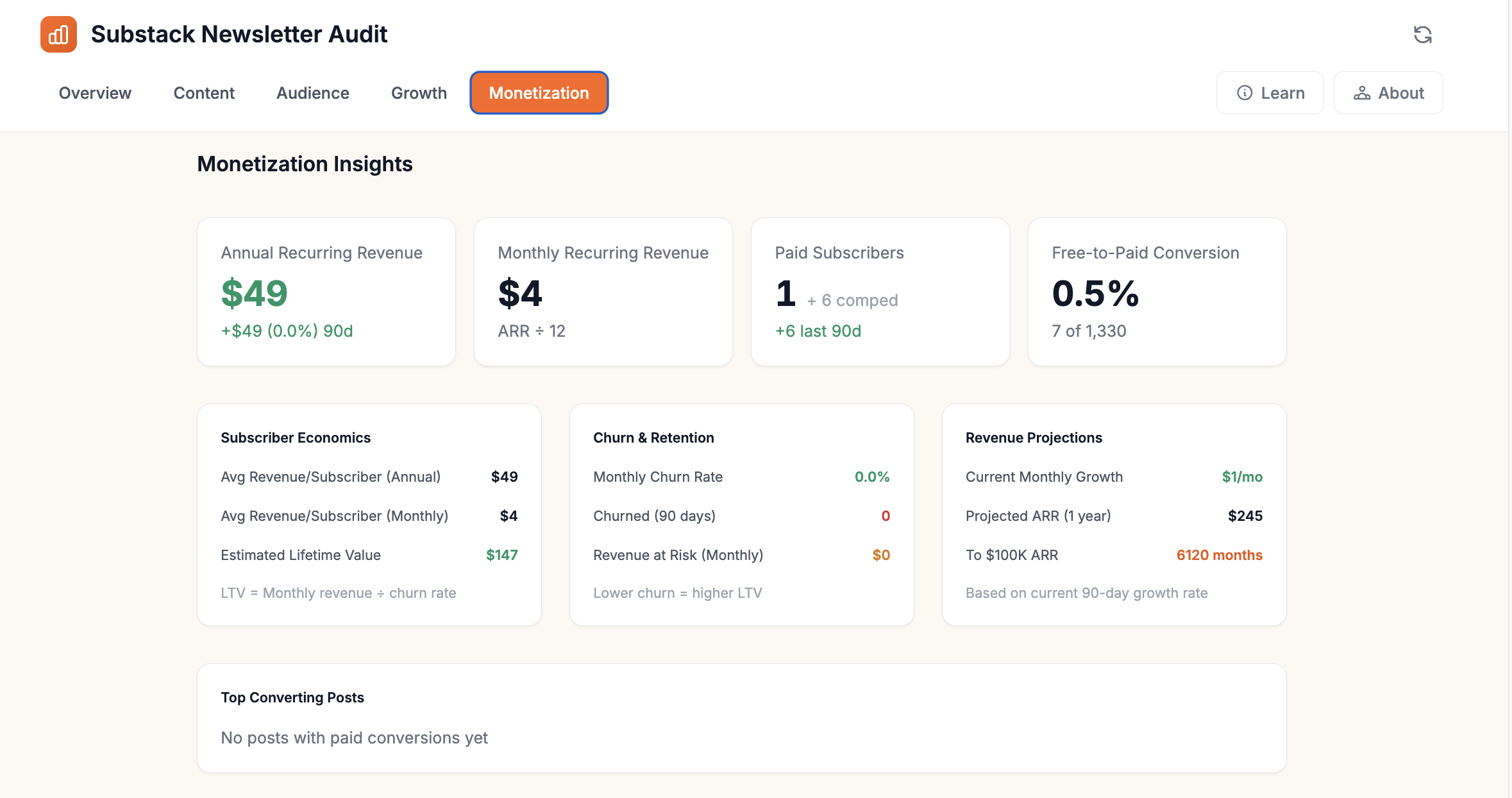Click the Revenue Projections panel heading
The image size is (1512, 798).
1034,437
